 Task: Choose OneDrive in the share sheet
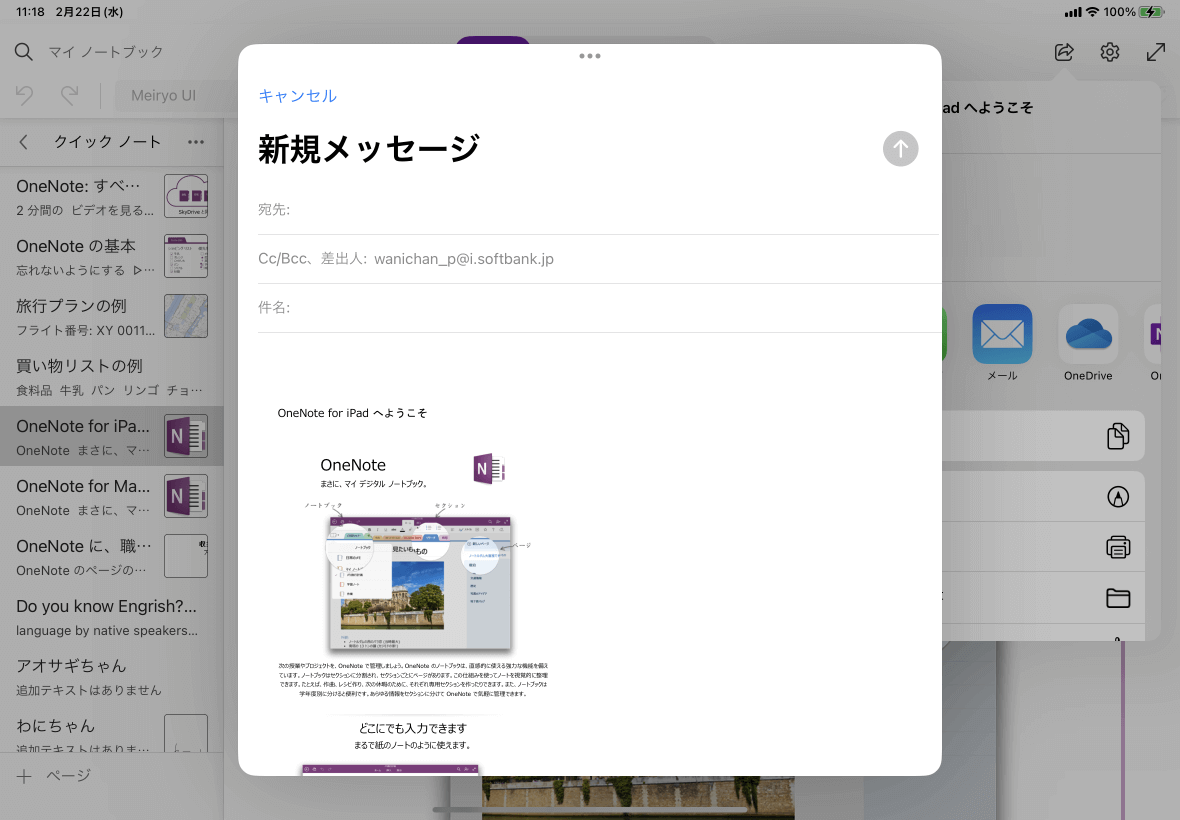coord(1088,343)
